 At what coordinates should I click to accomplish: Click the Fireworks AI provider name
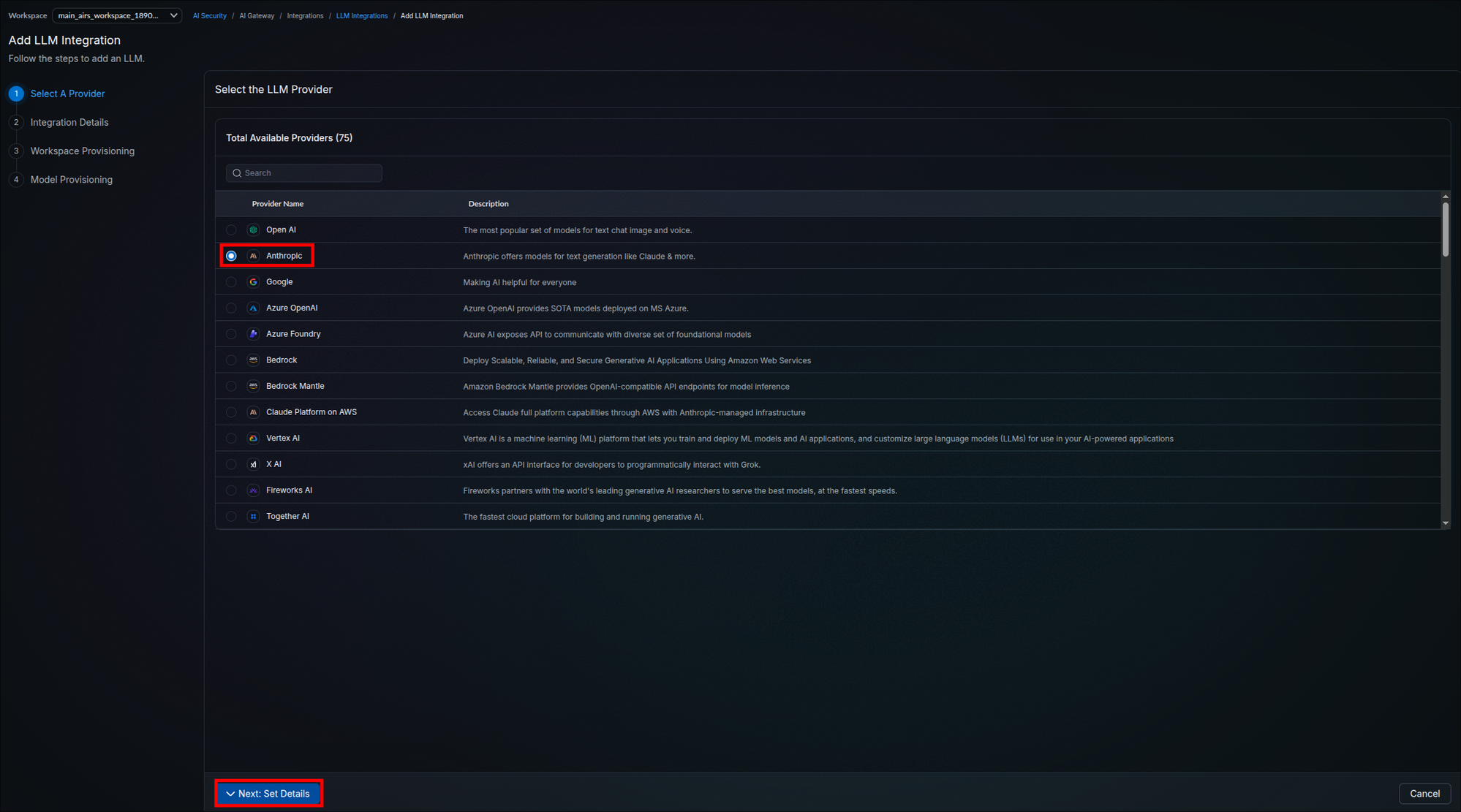289,490
